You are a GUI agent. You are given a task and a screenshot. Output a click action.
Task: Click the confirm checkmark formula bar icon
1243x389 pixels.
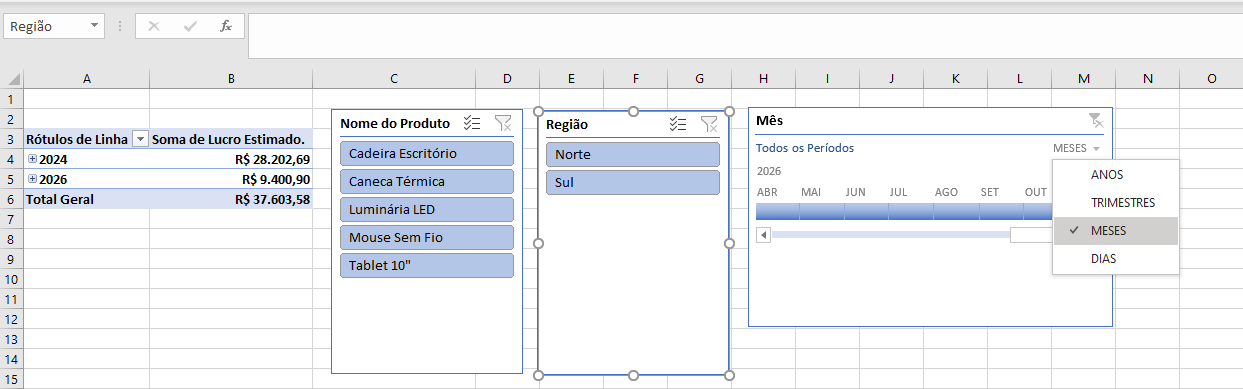190,26
